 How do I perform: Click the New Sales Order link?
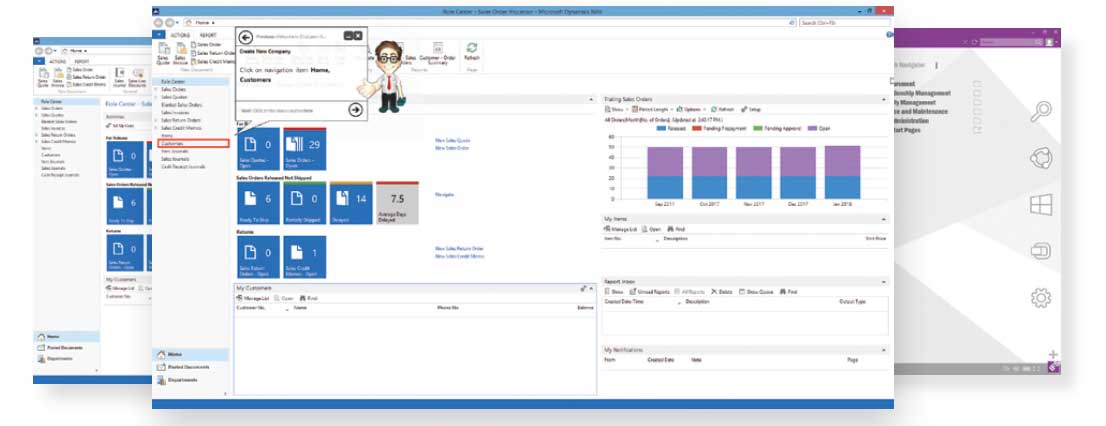click(x=452, y=148)
